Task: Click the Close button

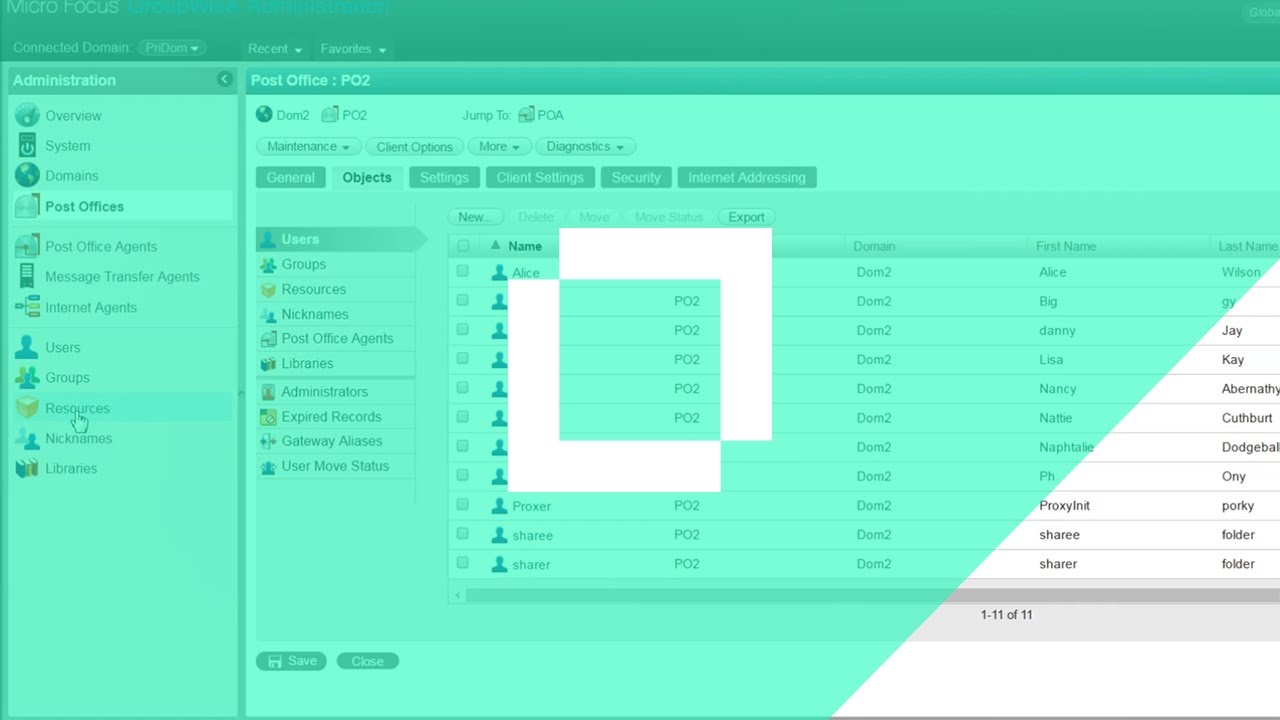Action: 367,661
